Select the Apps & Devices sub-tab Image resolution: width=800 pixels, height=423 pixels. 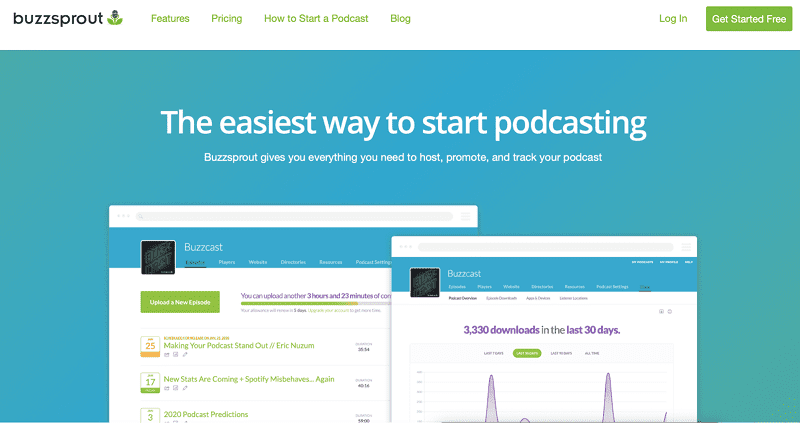pos(538,298)
